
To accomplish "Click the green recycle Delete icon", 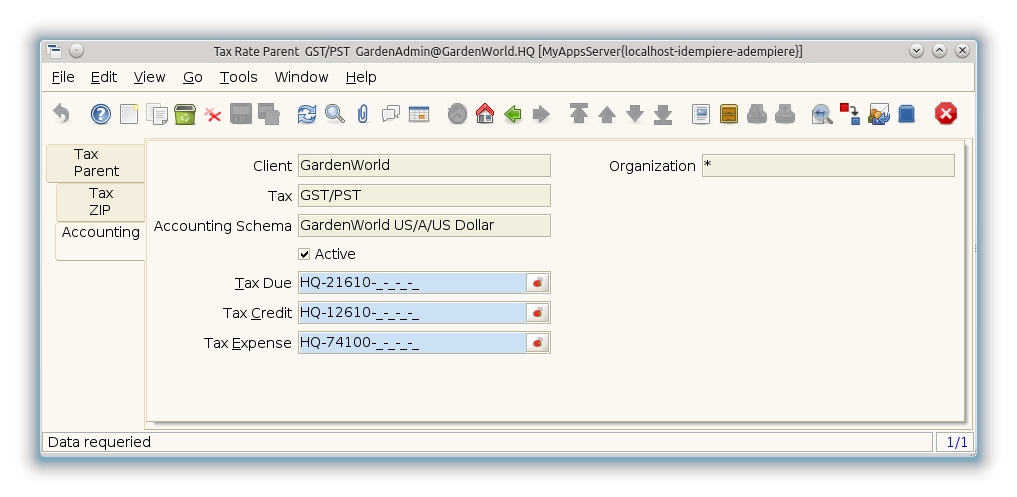I will [x=185, y=114].
